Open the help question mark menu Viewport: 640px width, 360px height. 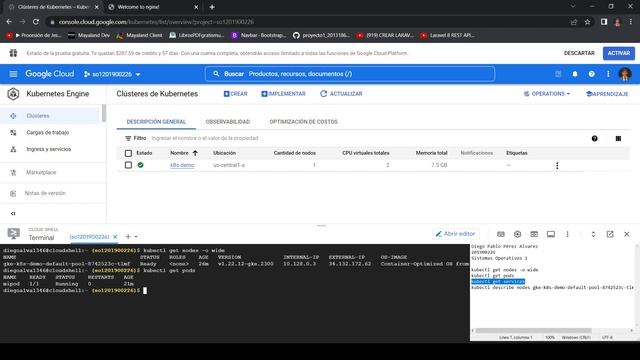(x=591, y=74)
